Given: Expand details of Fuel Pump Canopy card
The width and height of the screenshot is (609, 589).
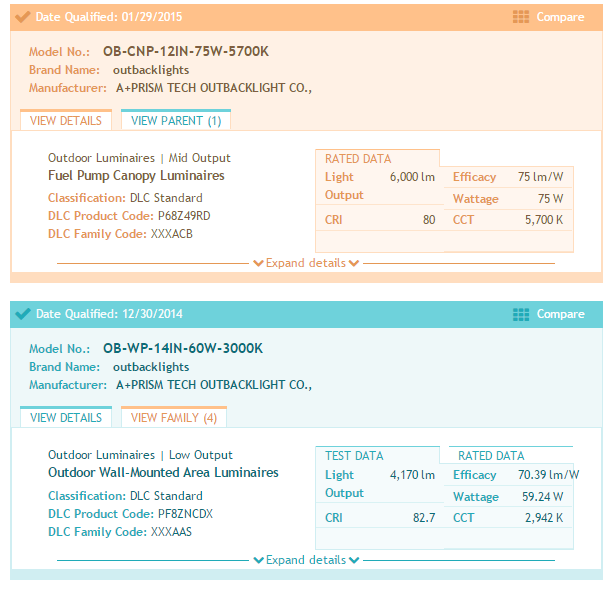Looking at the screenshot, I should coord(306,263).
